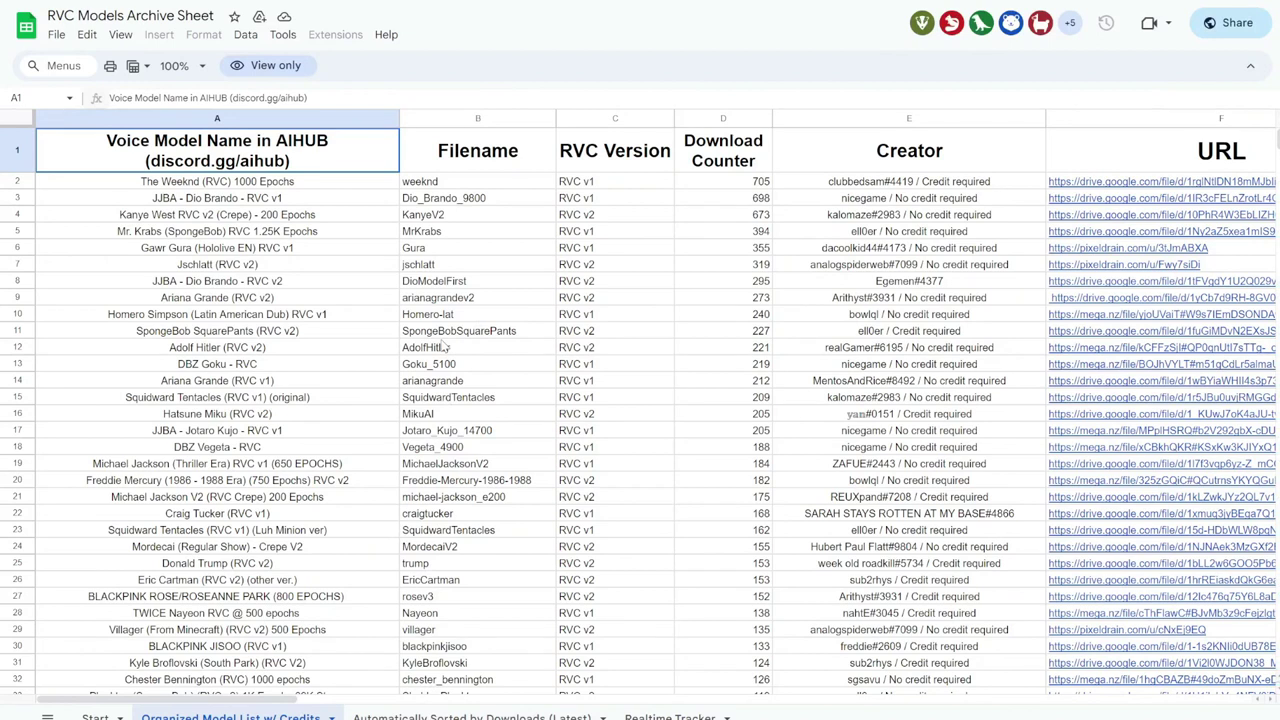This screenshot has width=1280, height=720.
Task: Open the Tools menu
Action: click(282, 35)
